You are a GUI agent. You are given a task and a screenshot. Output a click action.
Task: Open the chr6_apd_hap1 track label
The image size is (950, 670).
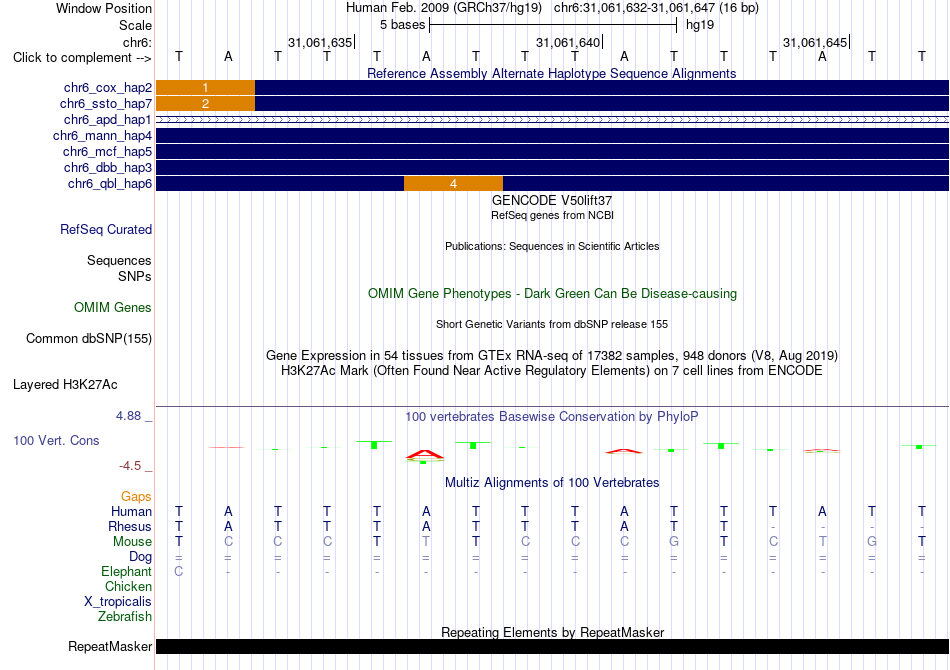108,119
